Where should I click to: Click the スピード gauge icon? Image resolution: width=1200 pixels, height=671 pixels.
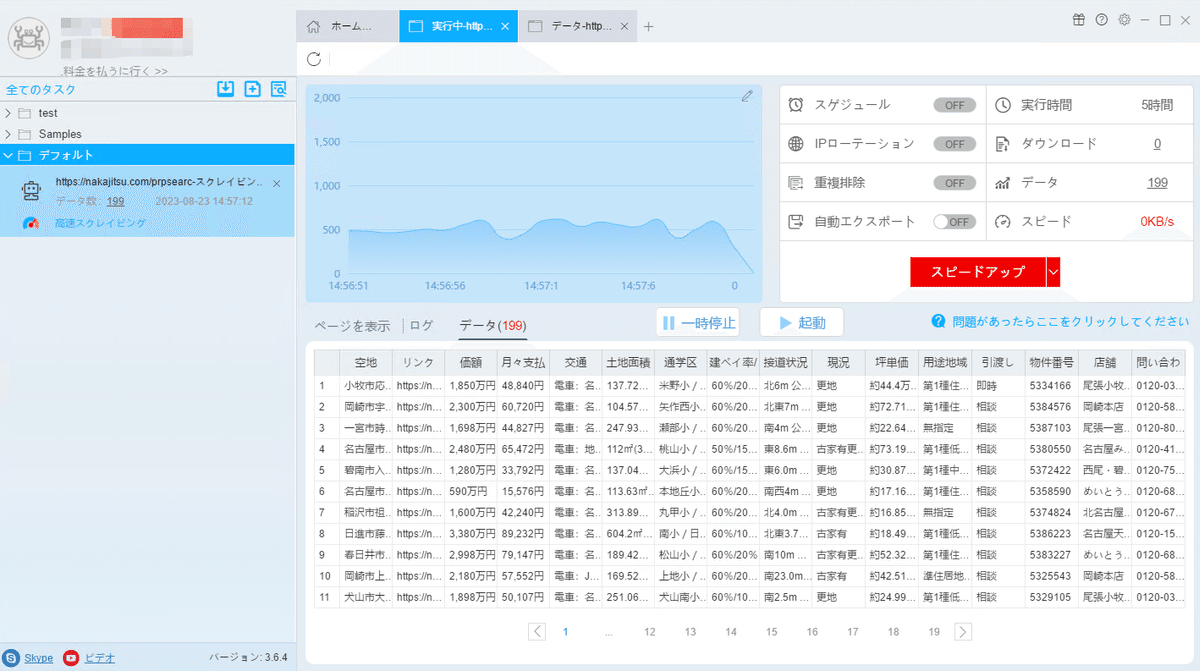(1004, 221)
